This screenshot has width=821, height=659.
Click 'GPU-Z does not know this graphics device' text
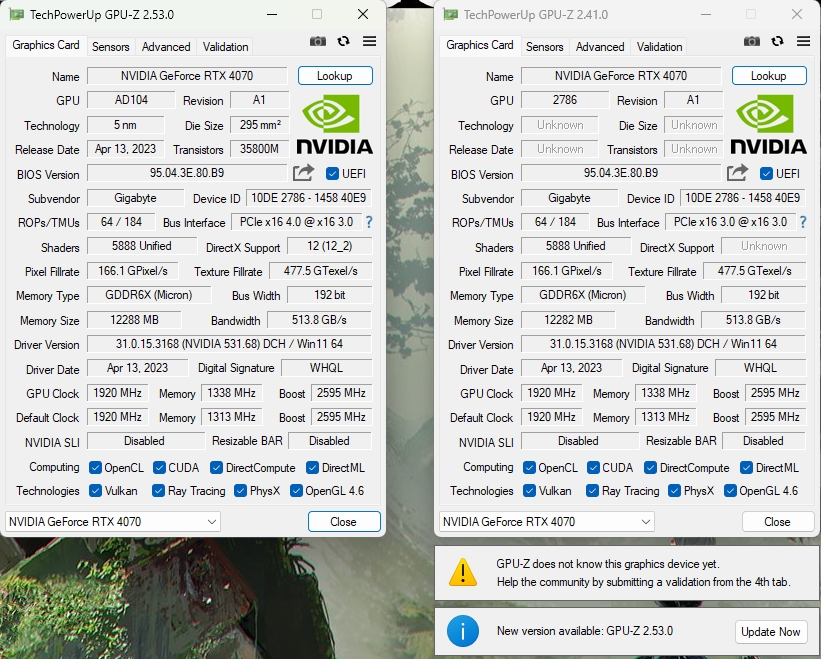pyautogui.click(x=608, y=564)
